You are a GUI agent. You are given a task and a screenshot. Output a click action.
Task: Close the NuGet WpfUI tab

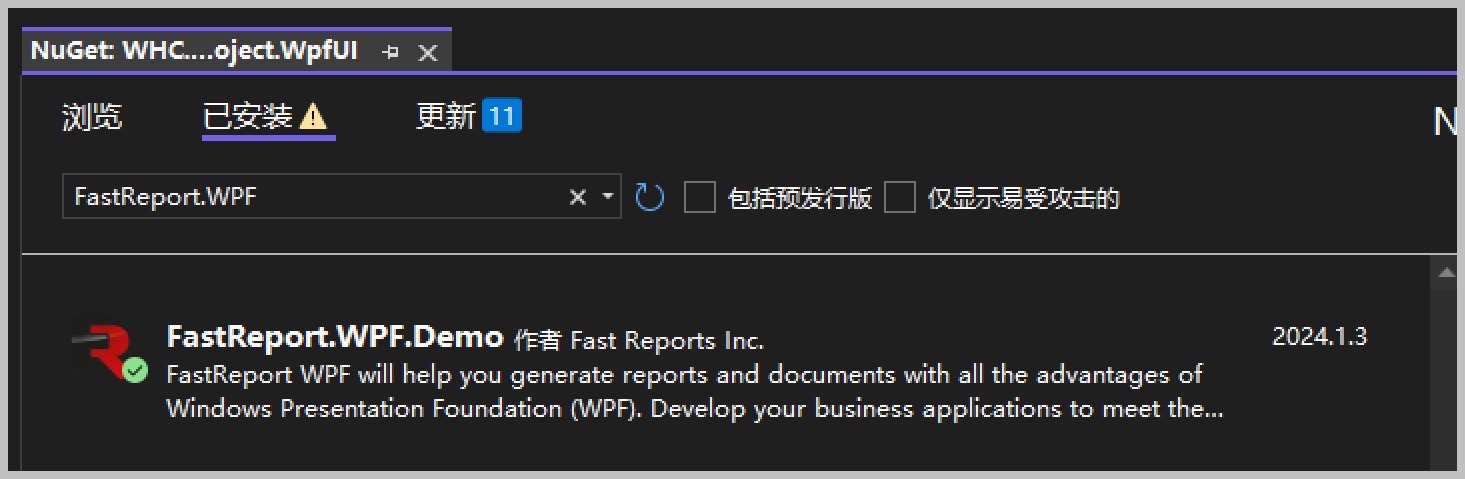pos(427,53)
